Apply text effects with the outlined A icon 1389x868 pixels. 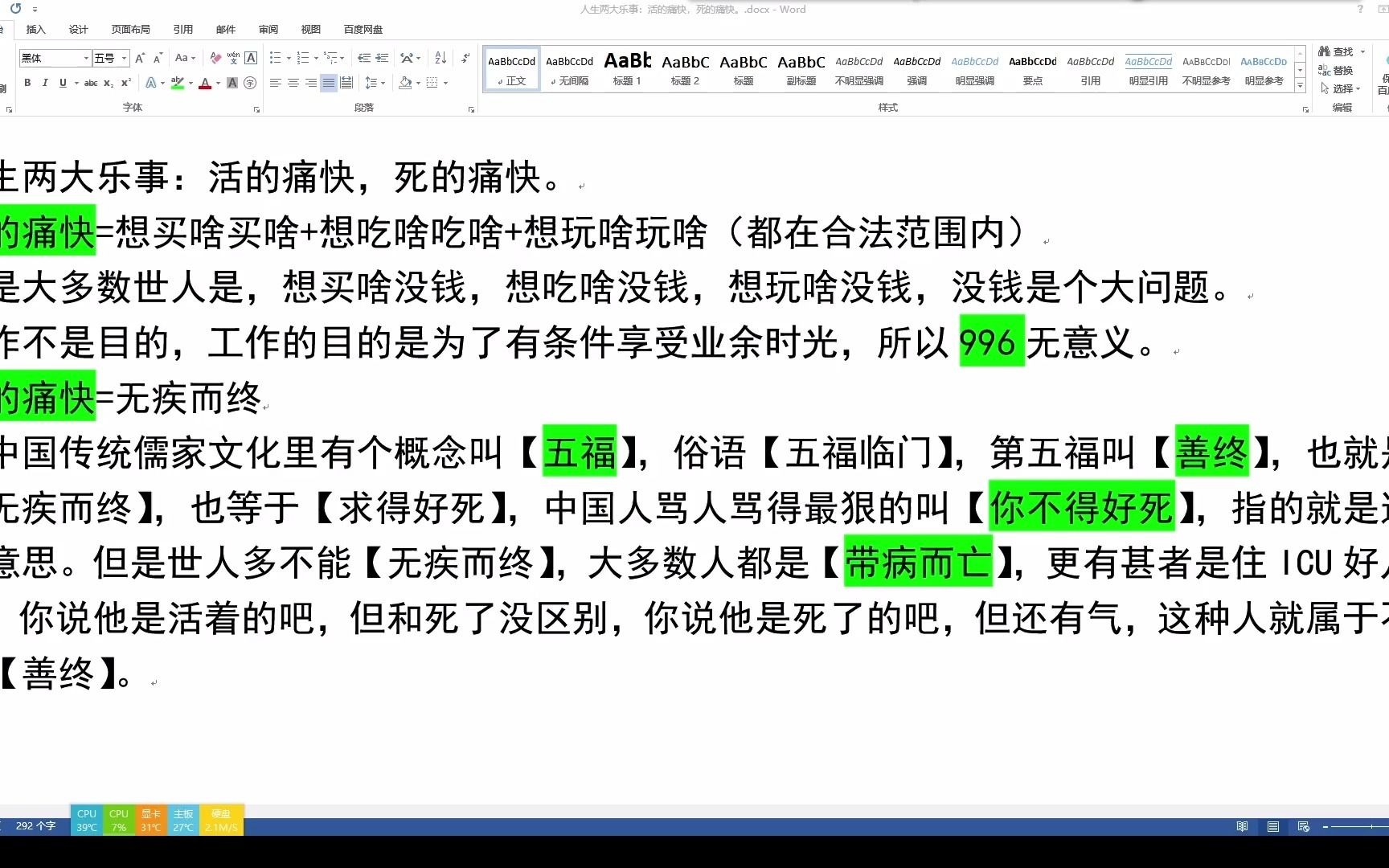click(x=150, y=83)
